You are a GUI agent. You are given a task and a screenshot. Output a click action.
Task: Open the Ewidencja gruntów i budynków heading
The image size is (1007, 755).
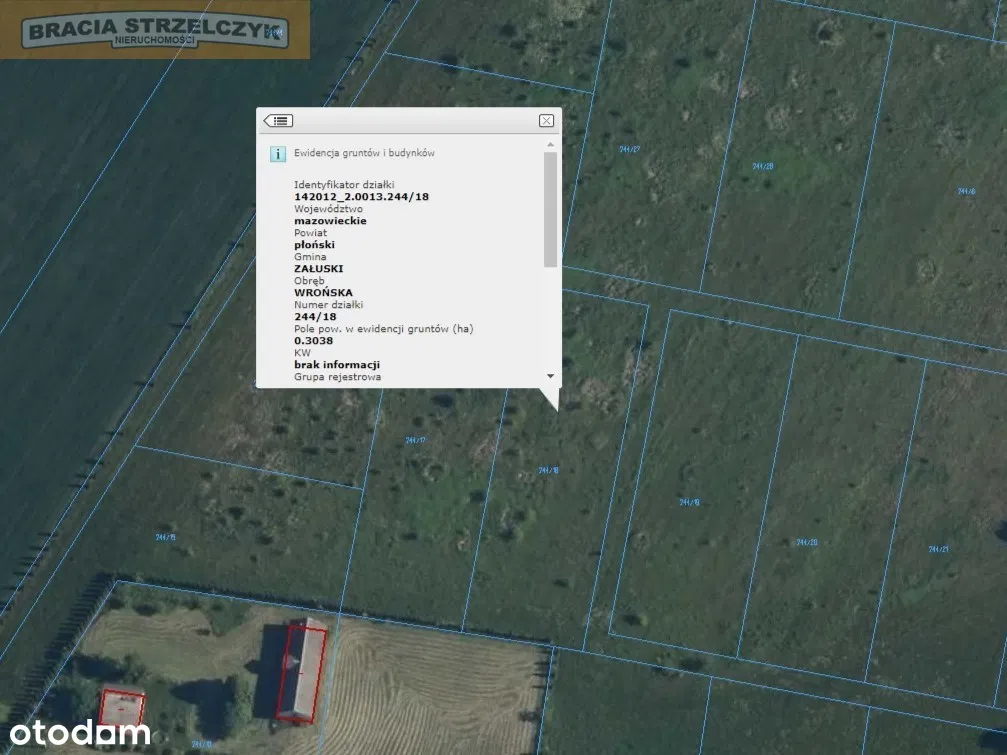(x=364, y=154)
